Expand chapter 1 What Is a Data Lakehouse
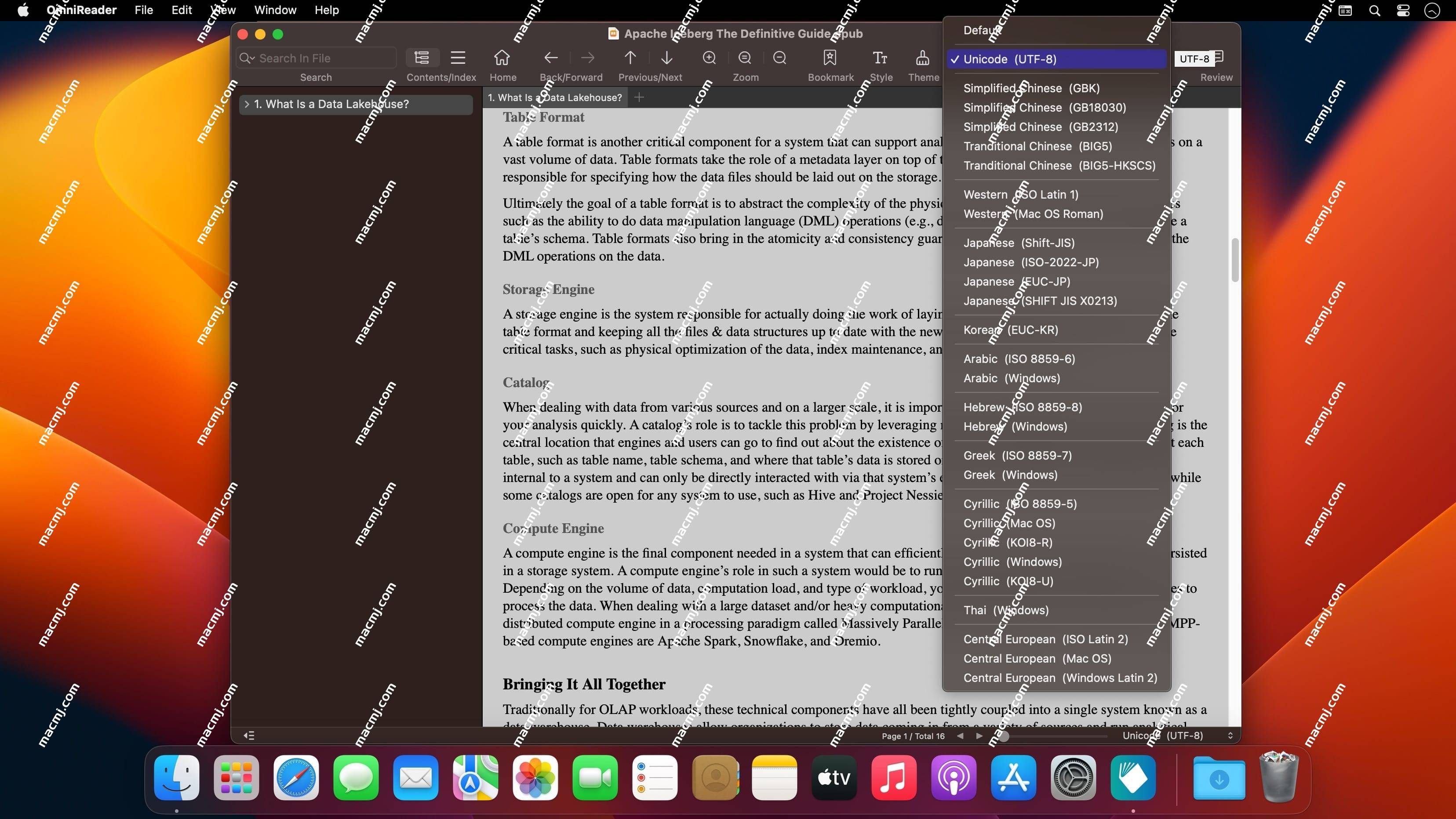The height and width of the screenshot is (819, 1456). click(x=246, y=104)
